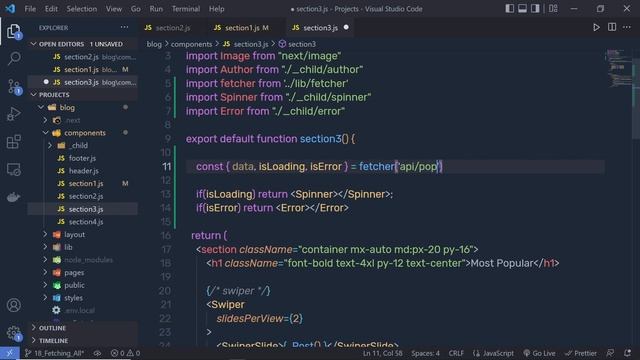Open the Manage gear menu
Image resolution: width=640 pixels, height=360 pixels.
pos(14,333)
